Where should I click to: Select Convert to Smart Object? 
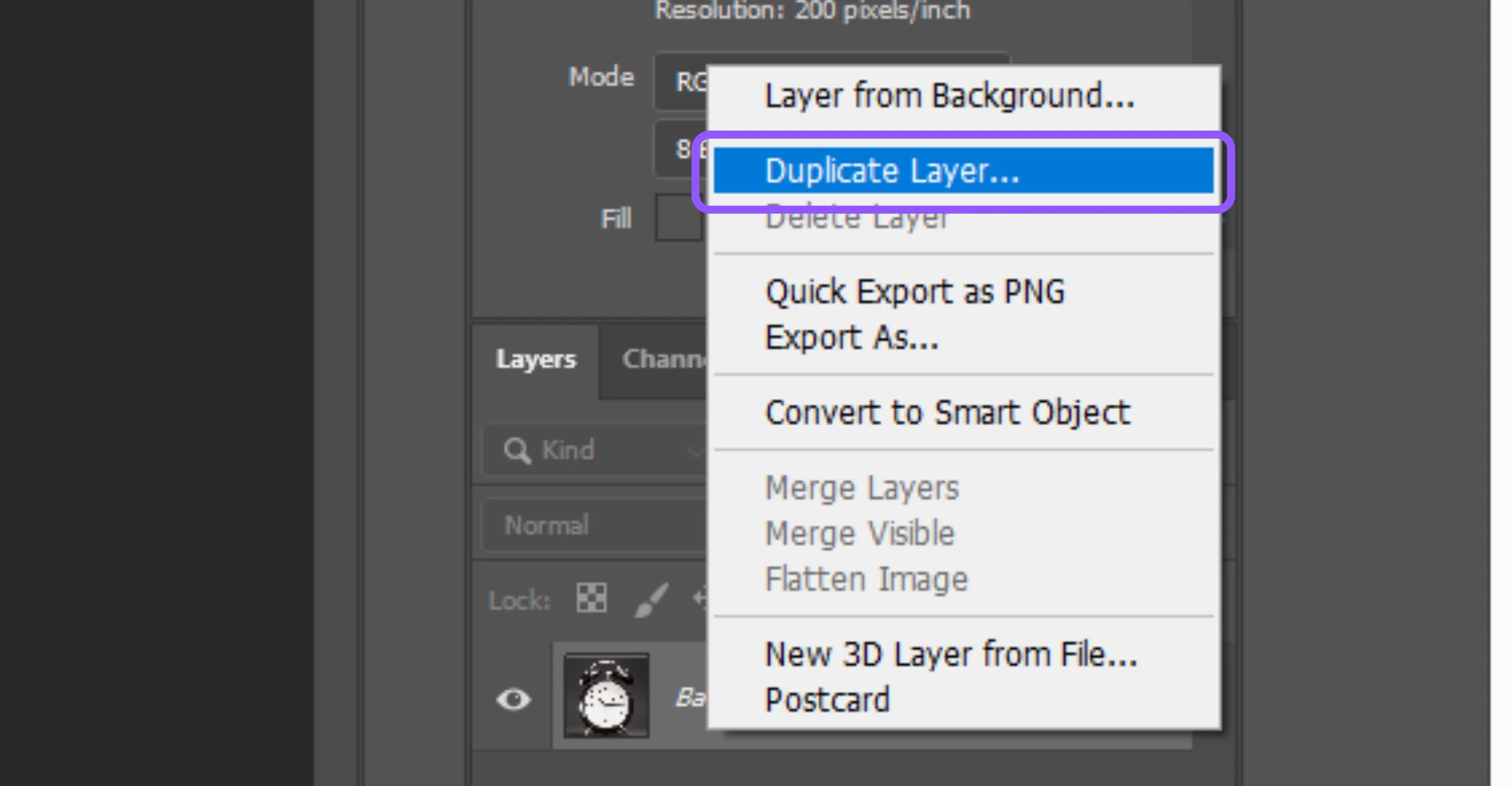click(x=947, y=412)
